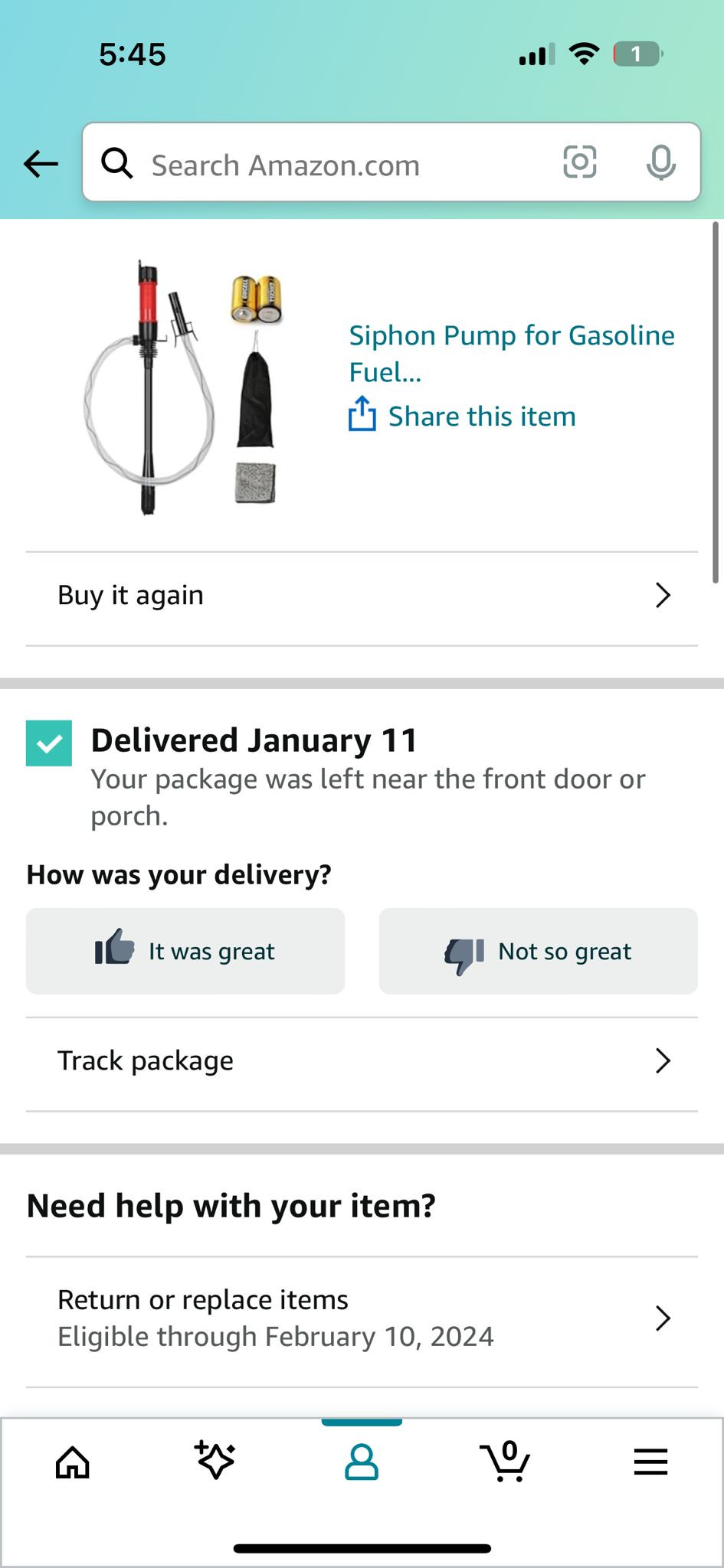Expand Buy it again chevron
Viewport: 724px width, 1568px height.
(x=663, y=595)
